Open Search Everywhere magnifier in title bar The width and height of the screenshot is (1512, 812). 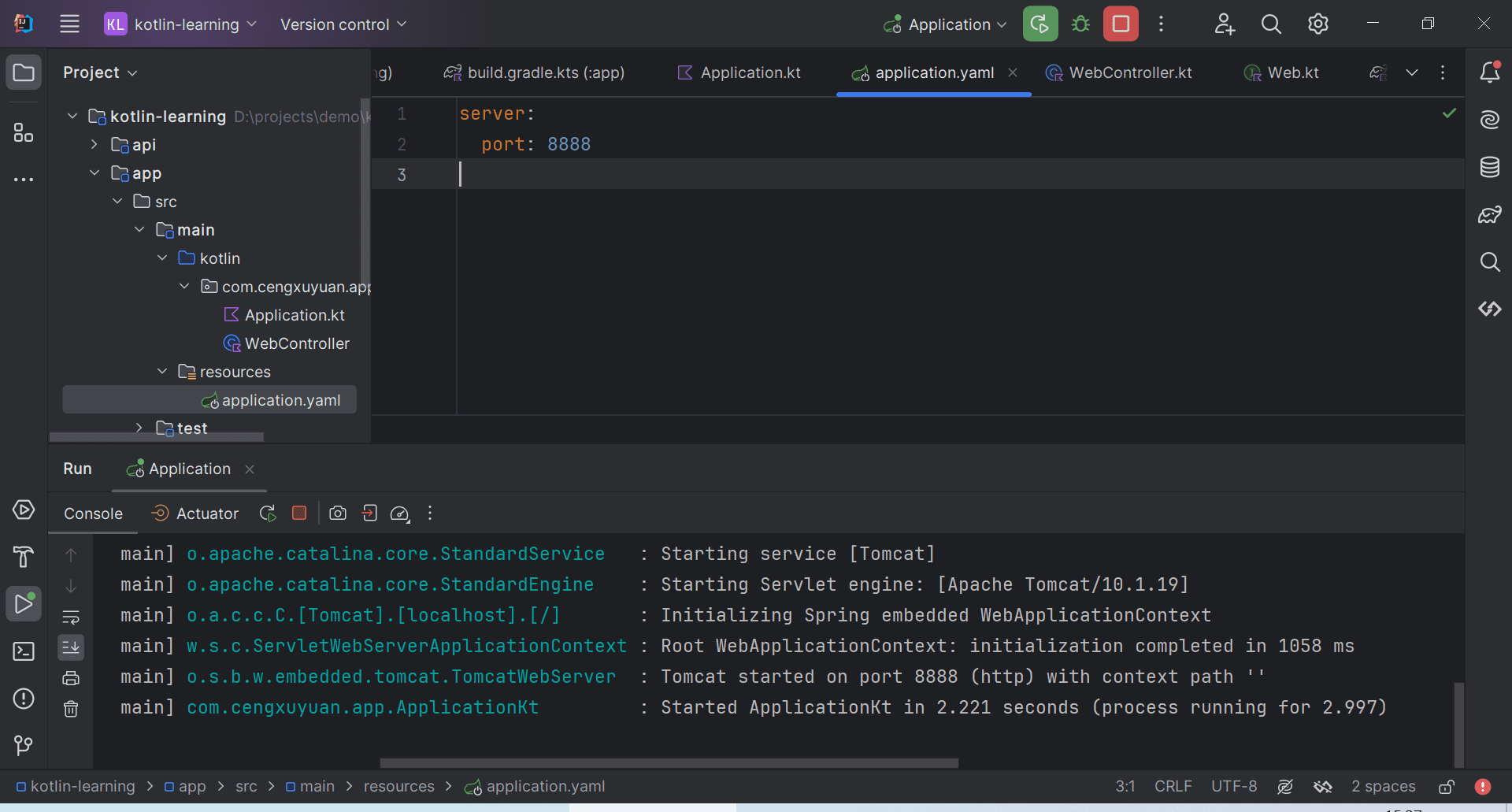1271,24
